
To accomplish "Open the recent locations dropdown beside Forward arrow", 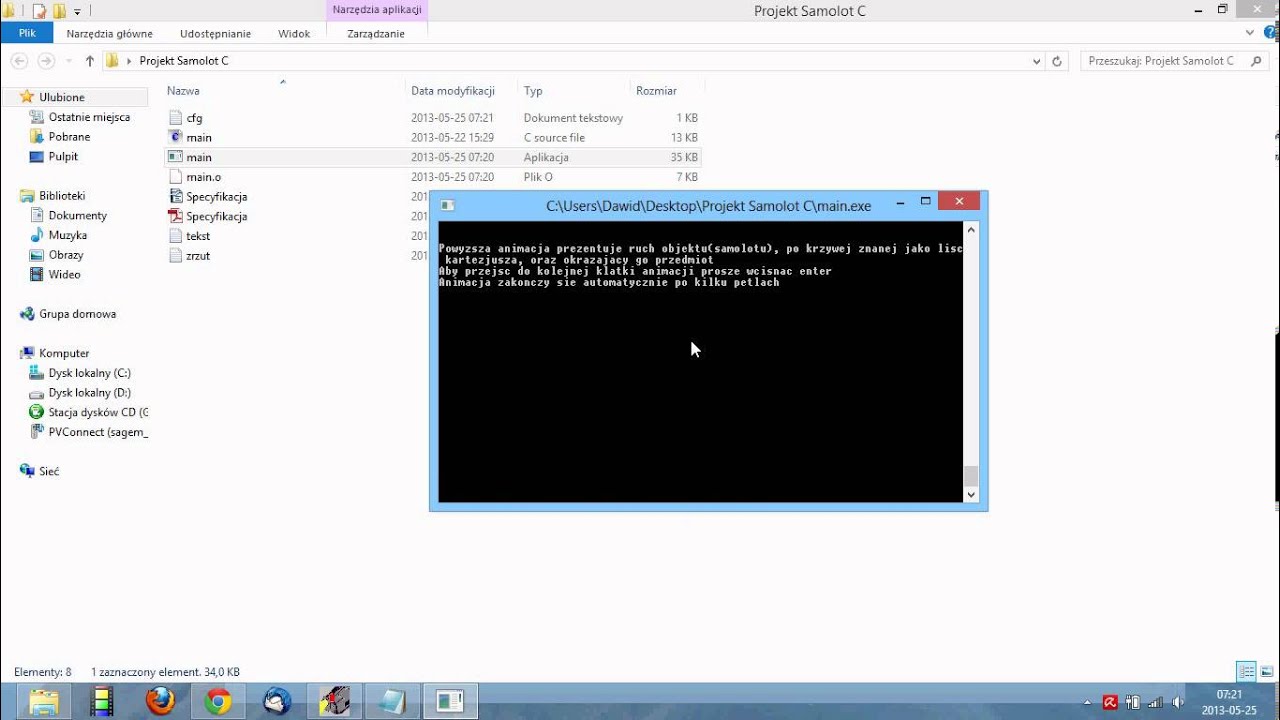I will click(x=69, y=61).
